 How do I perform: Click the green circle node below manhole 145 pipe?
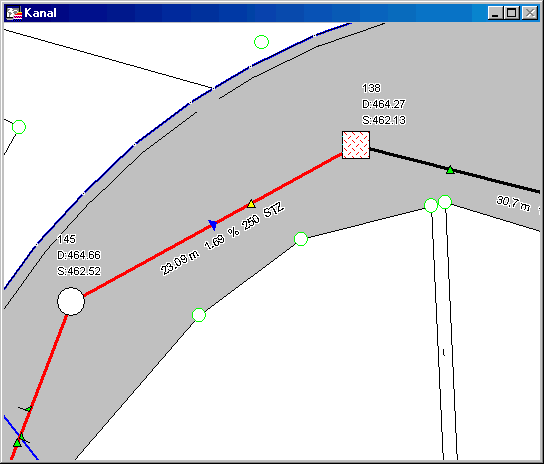(198, 315)
